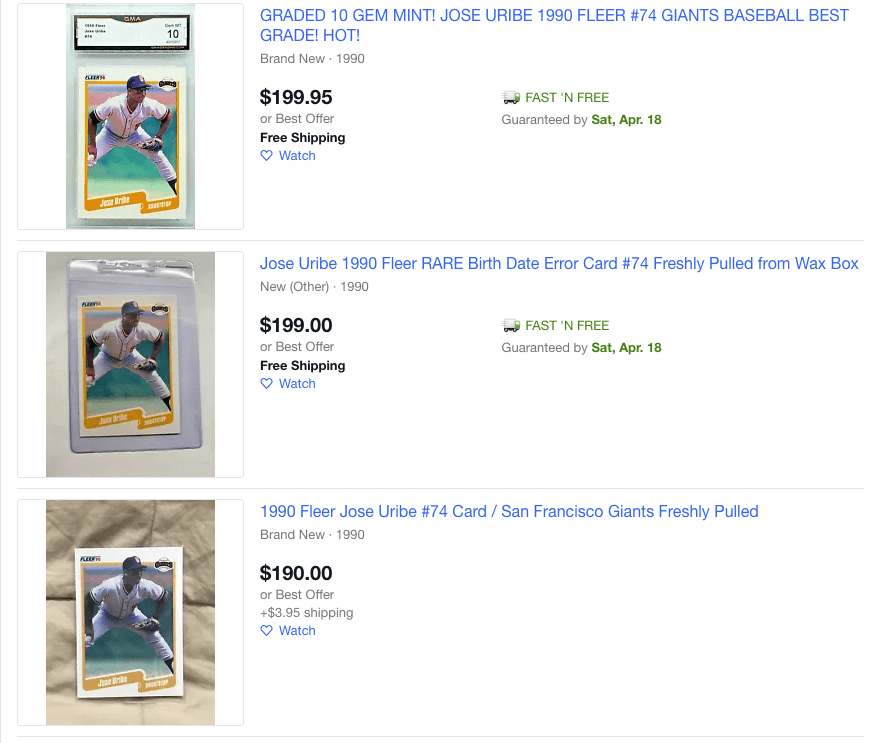Viewport: 873px width, 743px height.
Task: Open the RARE Birth Date Error Card title
Action: (559, 264)
